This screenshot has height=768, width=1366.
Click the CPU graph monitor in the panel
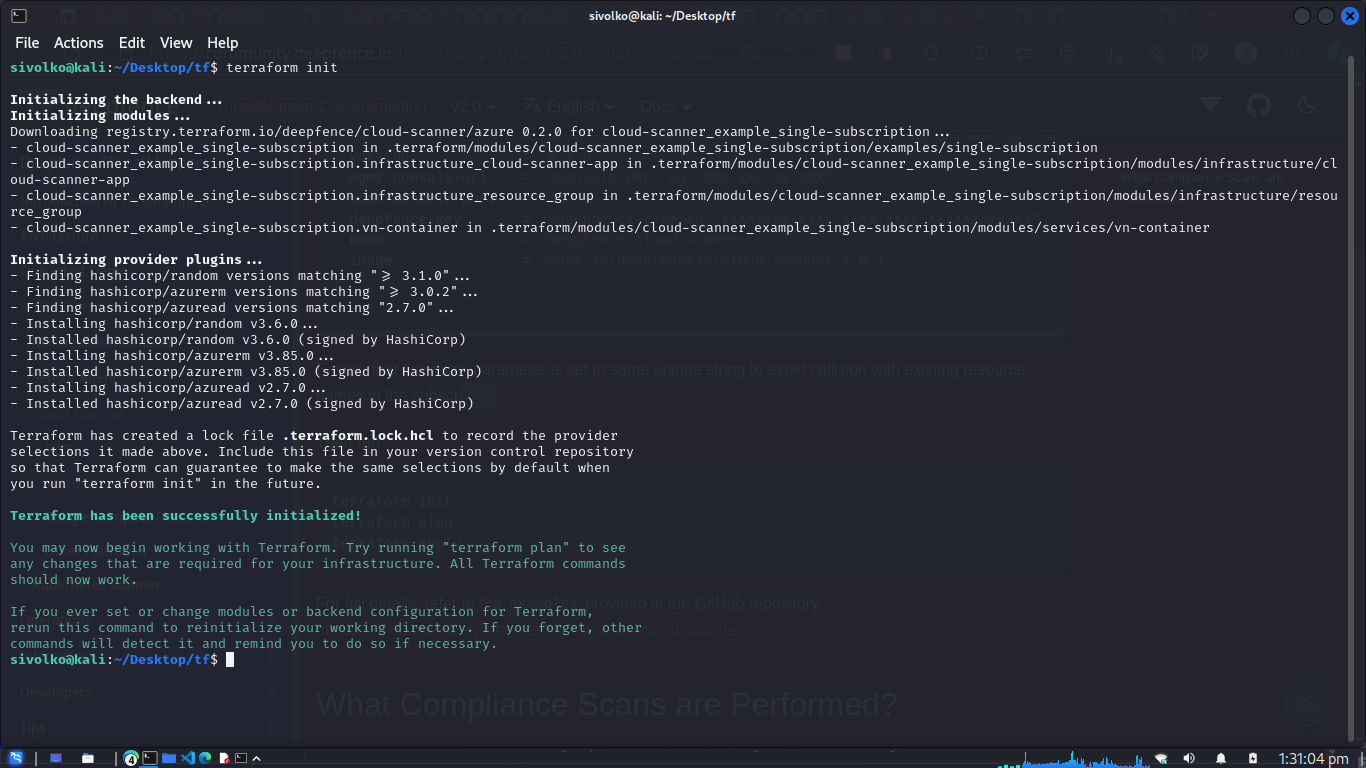1075,759
